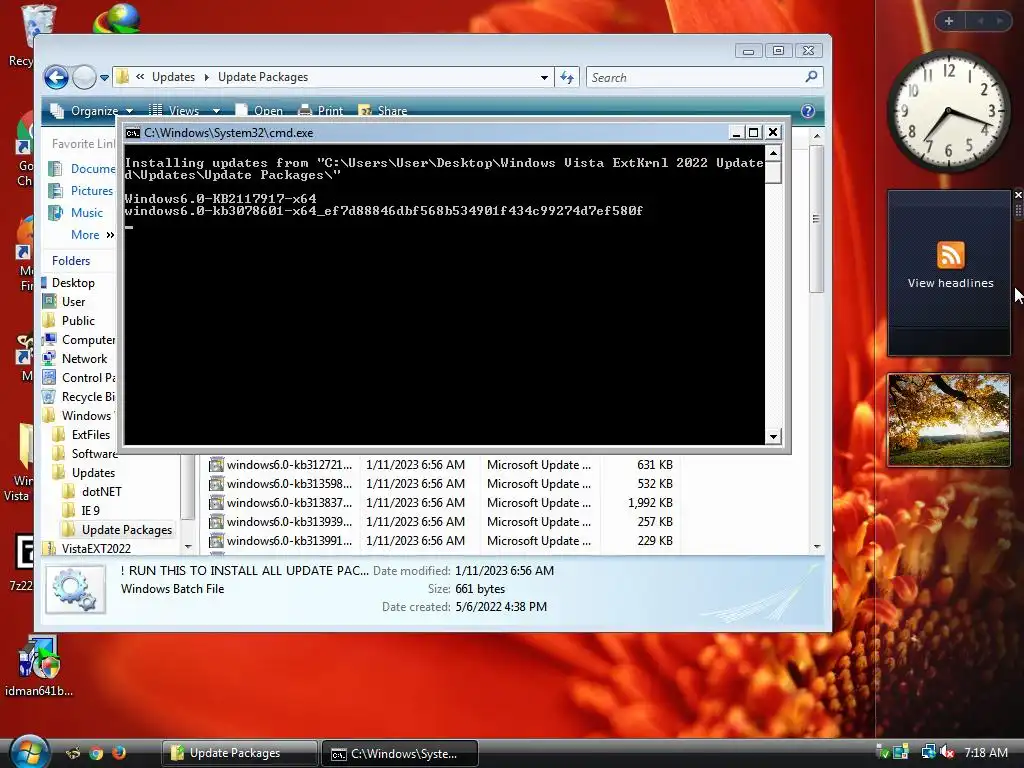1024x768 pixels.
Task: Click the Explorer Back navigation button
Action: (56, 78)
